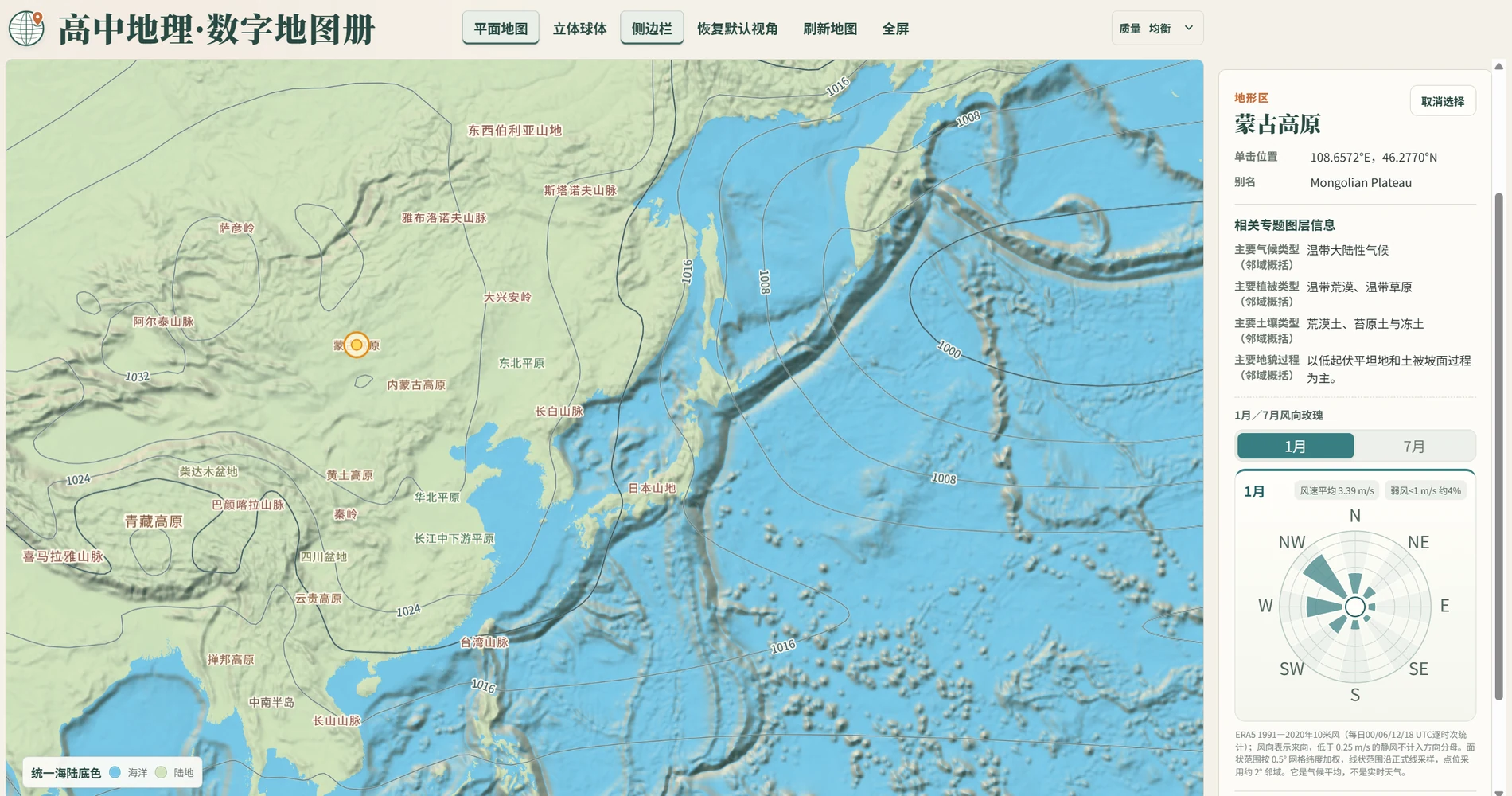Screen dimensions: 1512x796
Task: Click the 阿尔泰山脉 map label
Action: pos(163,322)
